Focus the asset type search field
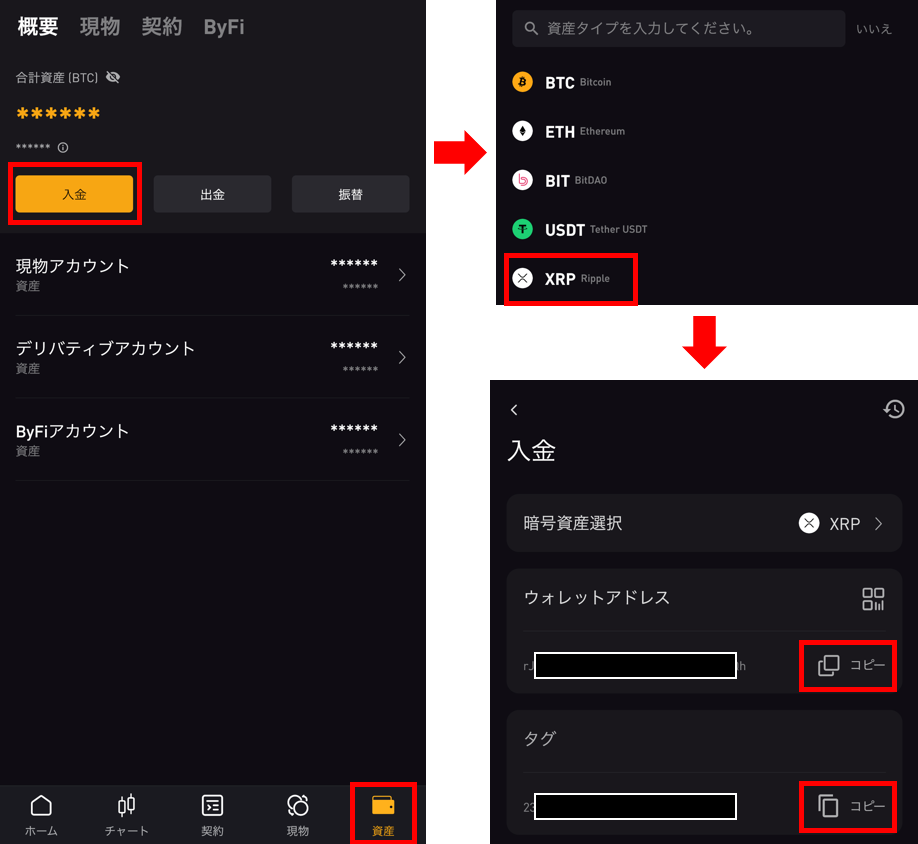Screen dimensions: 918x844 point(679,28)
